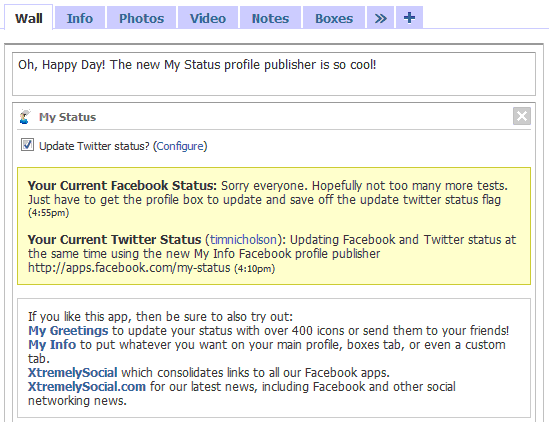Screen dimensions: 549x422
Task: Click 'Your Current Facebook Status:' label
Action: click(123, 186)
